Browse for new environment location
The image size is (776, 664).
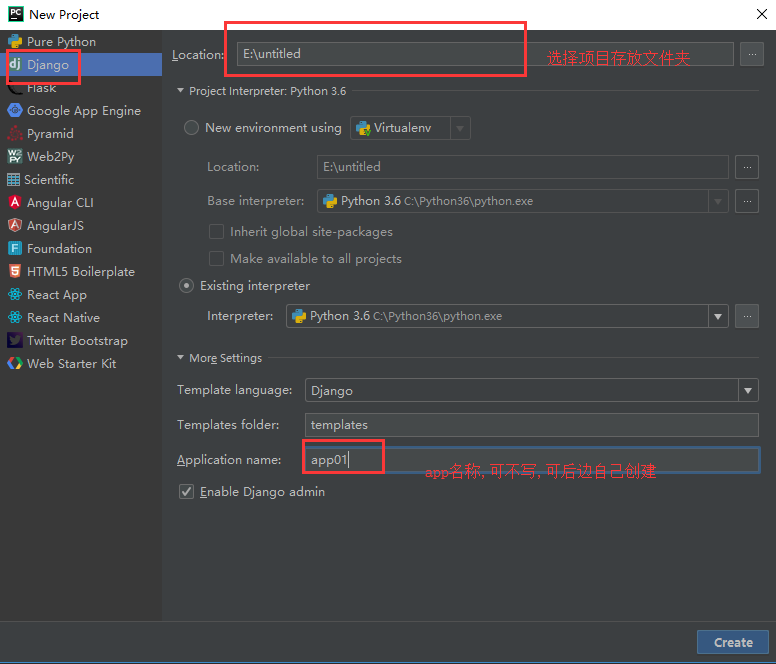click(x=747, y=167)
